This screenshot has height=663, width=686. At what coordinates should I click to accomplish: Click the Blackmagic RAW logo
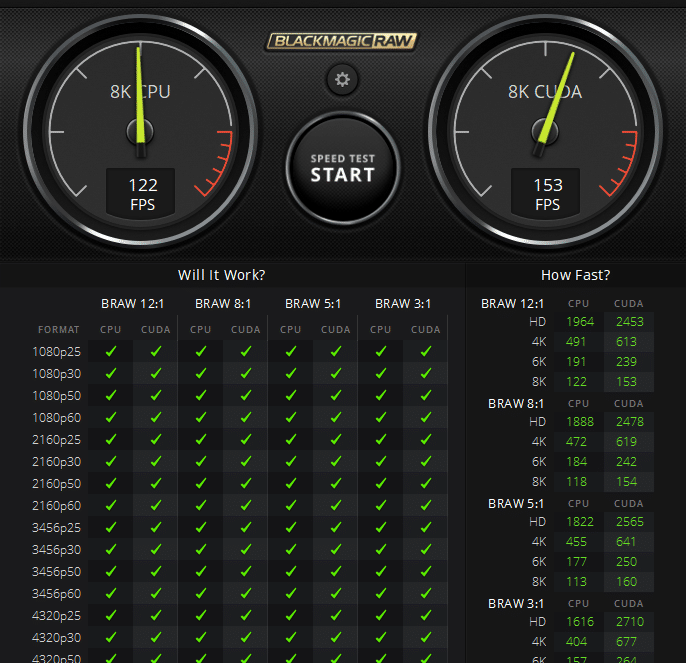click(x=342, y=42)
